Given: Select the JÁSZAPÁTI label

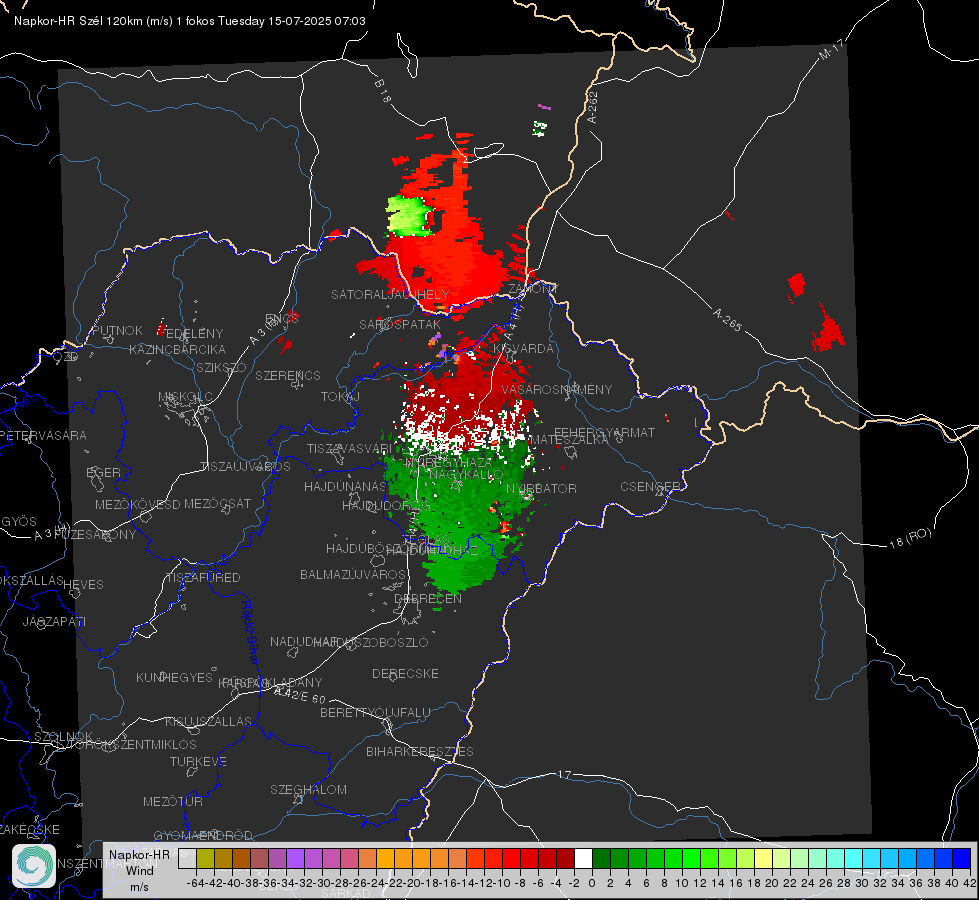Looking at the screenshot, I should click(x=54, y=621).
